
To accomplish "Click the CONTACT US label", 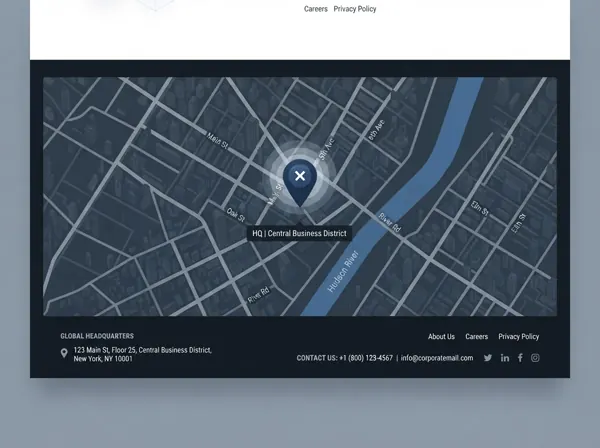I will [x=317, y=358].
